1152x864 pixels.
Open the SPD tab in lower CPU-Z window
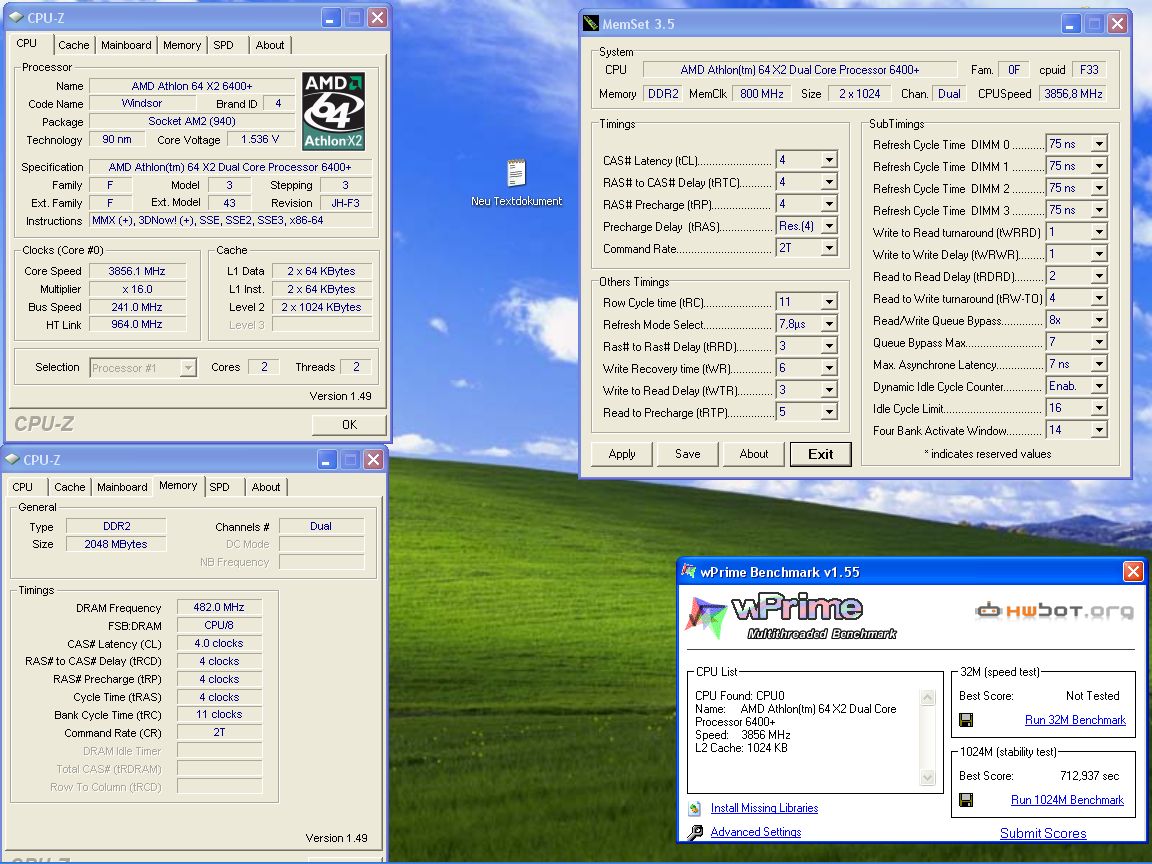coord(219,487)
